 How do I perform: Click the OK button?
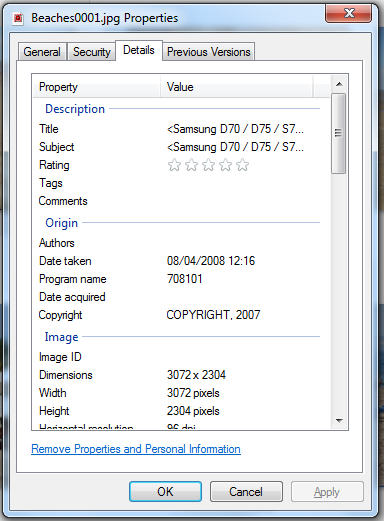pyautogui.click(x=165, y=492)
